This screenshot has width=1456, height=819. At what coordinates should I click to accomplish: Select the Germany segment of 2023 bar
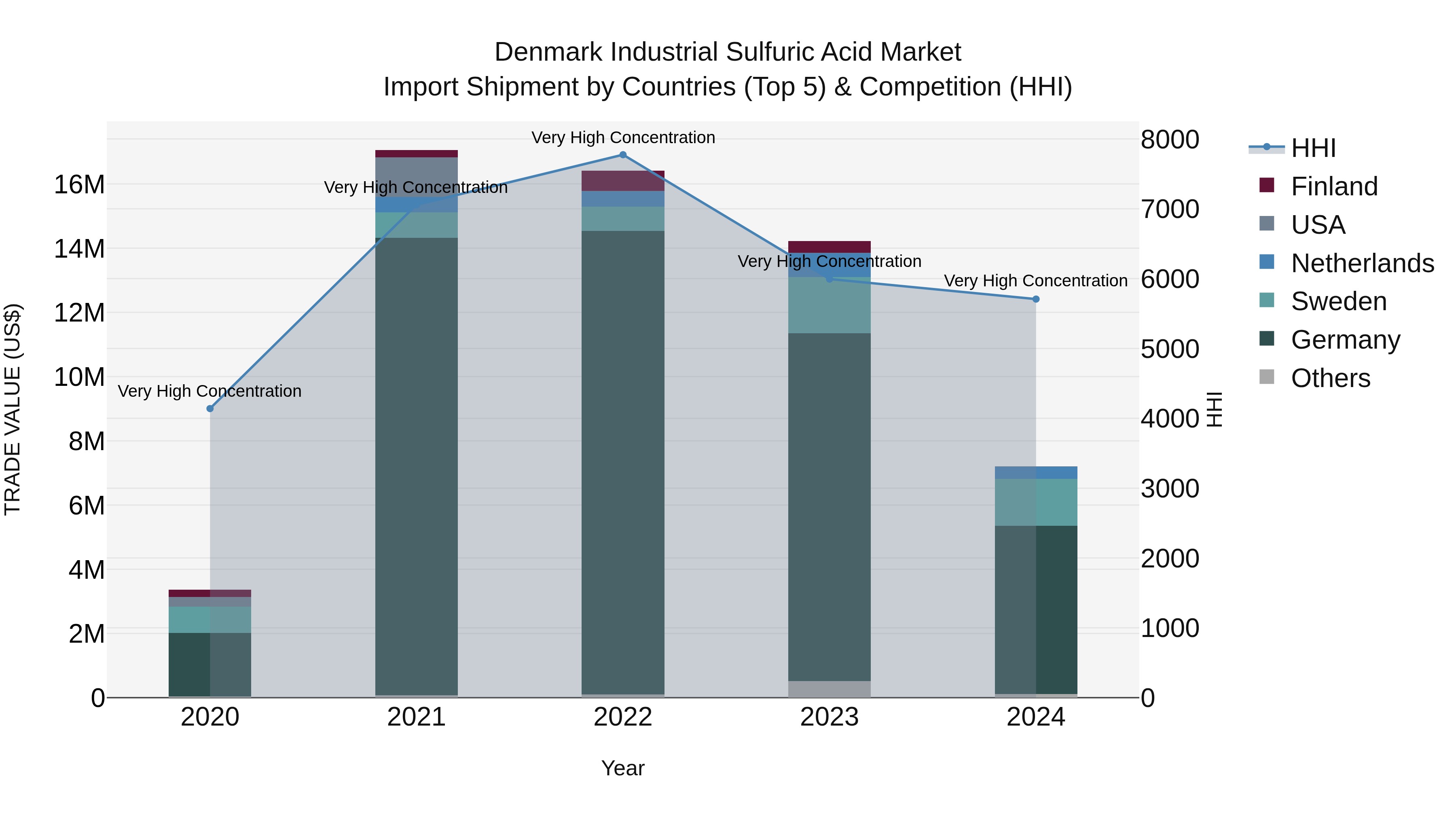tap(830, 507)
